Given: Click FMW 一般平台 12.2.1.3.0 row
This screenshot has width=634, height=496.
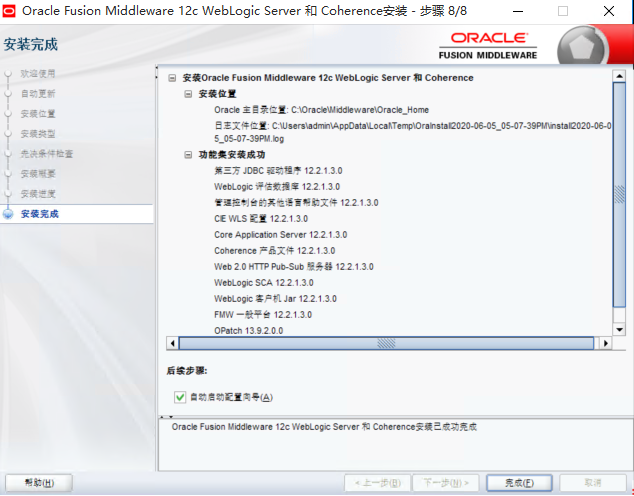Looking at the screenshot, I should [x=263, y=315].
